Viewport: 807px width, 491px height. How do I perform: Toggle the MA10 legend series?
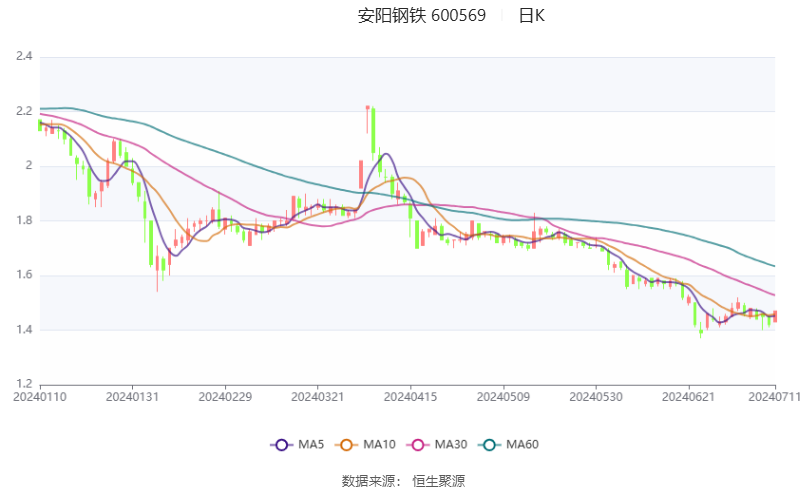365,445
